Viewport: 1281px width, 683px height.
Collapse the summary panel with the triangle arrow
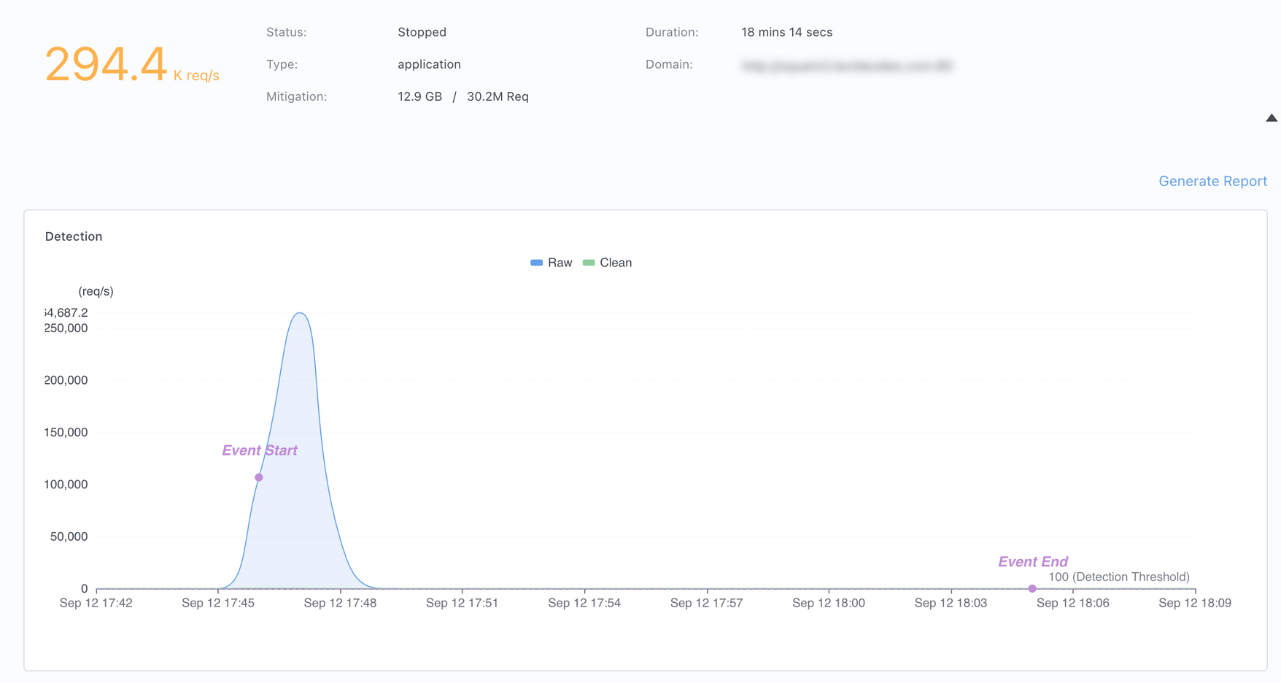[x=1272, y=118]
